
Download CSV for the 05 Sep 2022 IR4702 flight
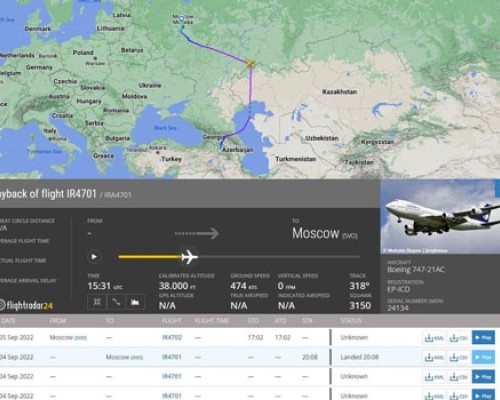coord(459,338)
